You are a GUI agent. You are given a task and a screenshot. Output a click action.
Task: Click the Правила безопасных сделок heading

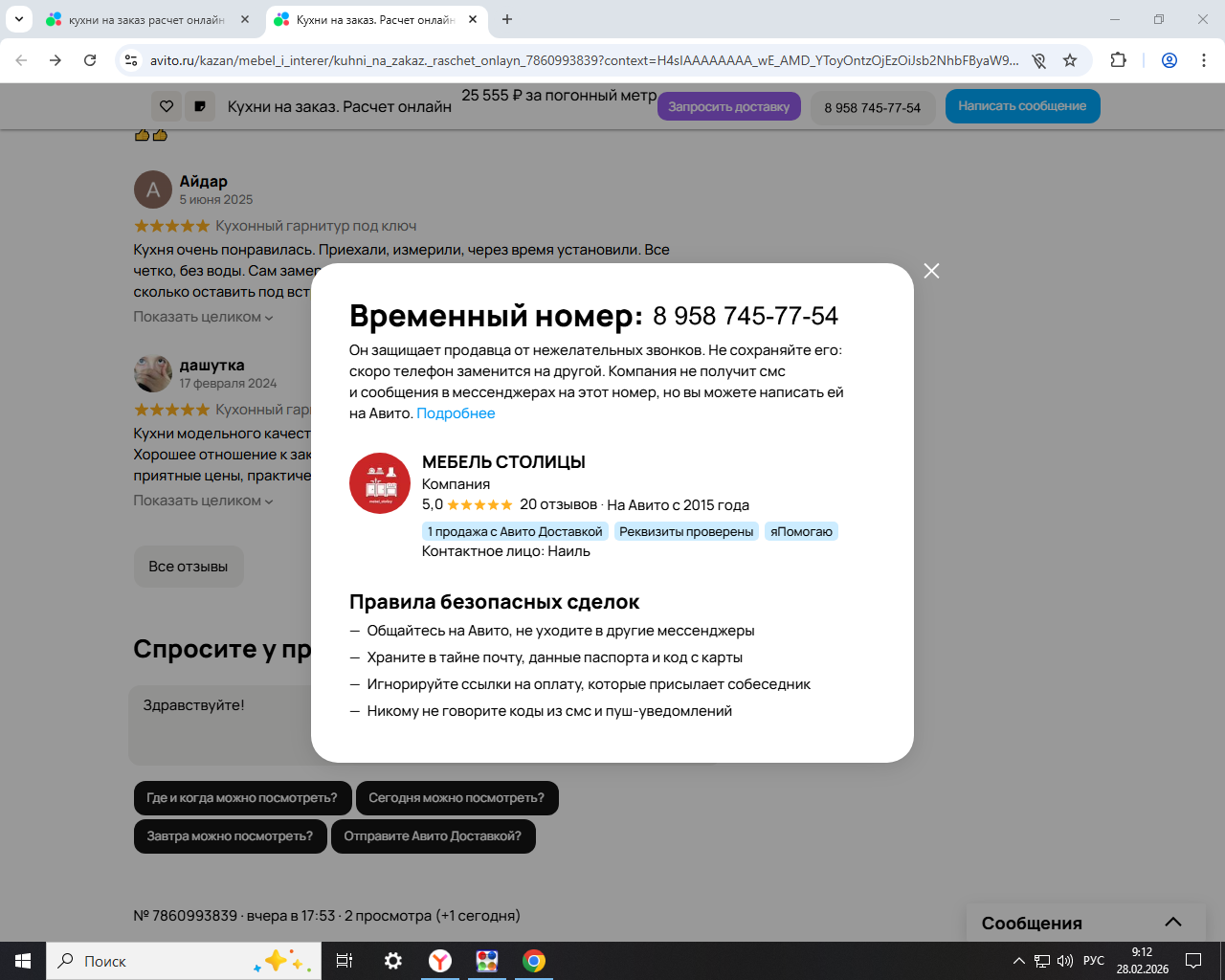point(494,602)
